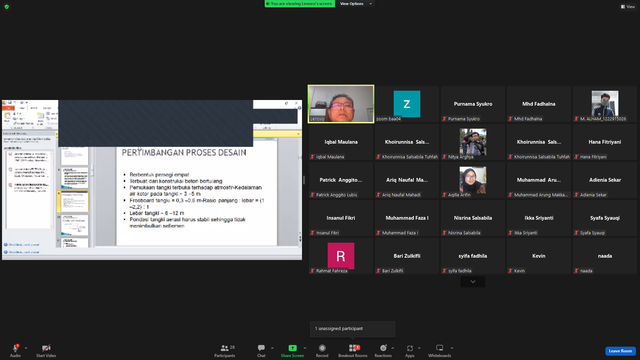The height and width of the screenshot is (360, 640).
Task: Click the slide title 'PERTIMBANGAN PROSES DESAIN'
Action: point(184,153)
